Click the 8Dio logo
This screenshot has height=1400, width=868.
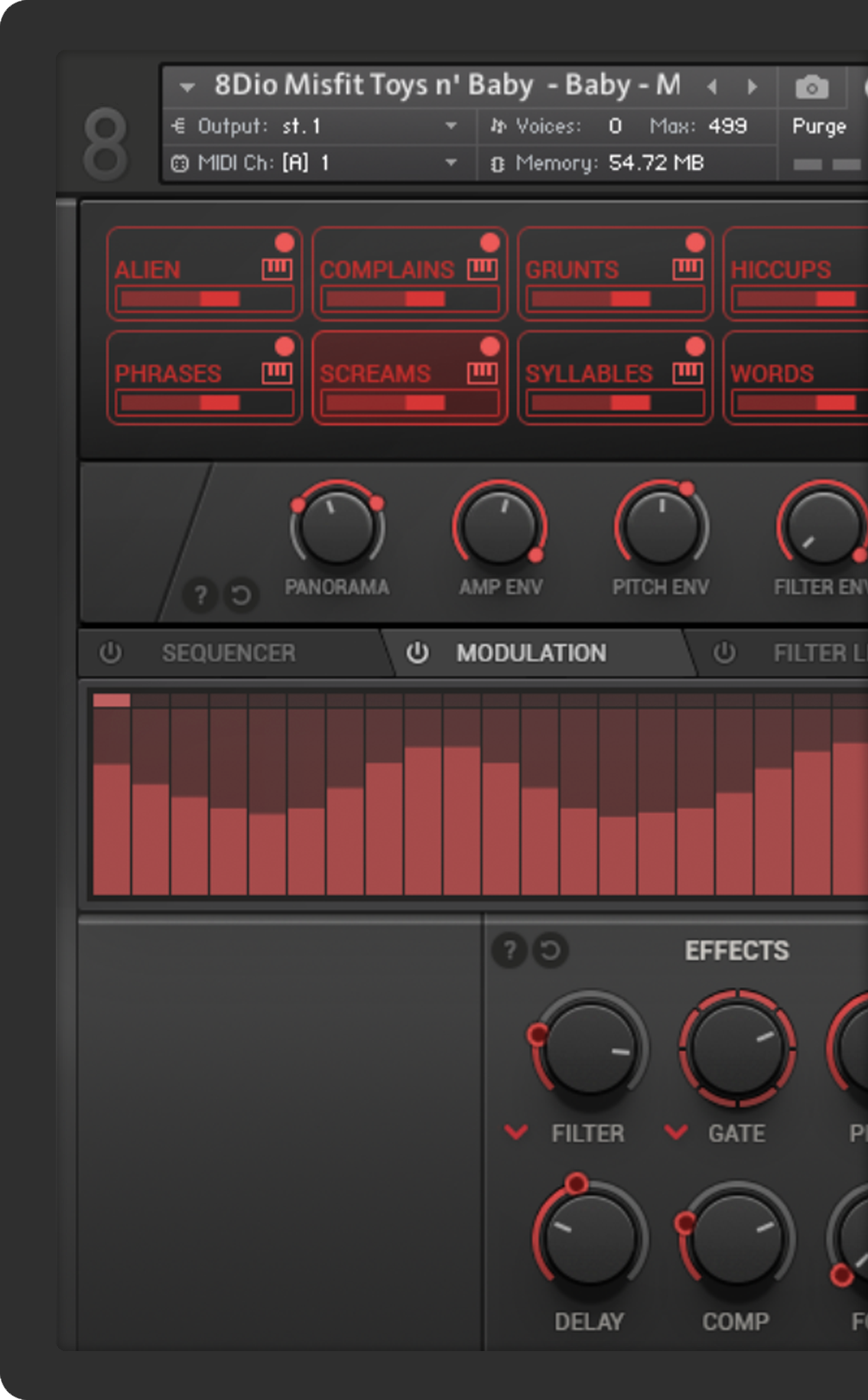[105, 143]
